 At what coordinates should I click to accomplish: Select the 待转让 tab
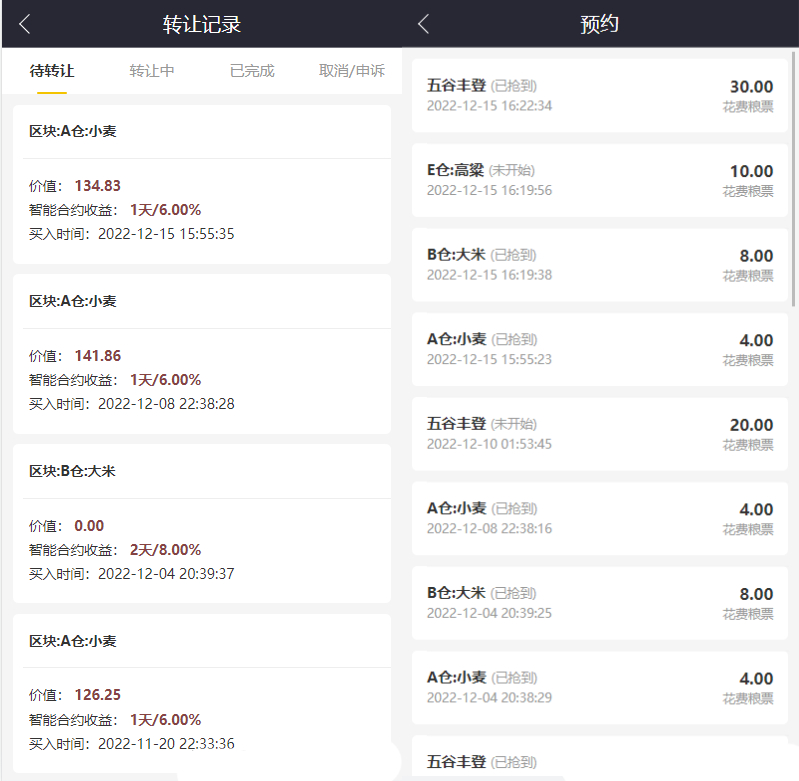52,71
